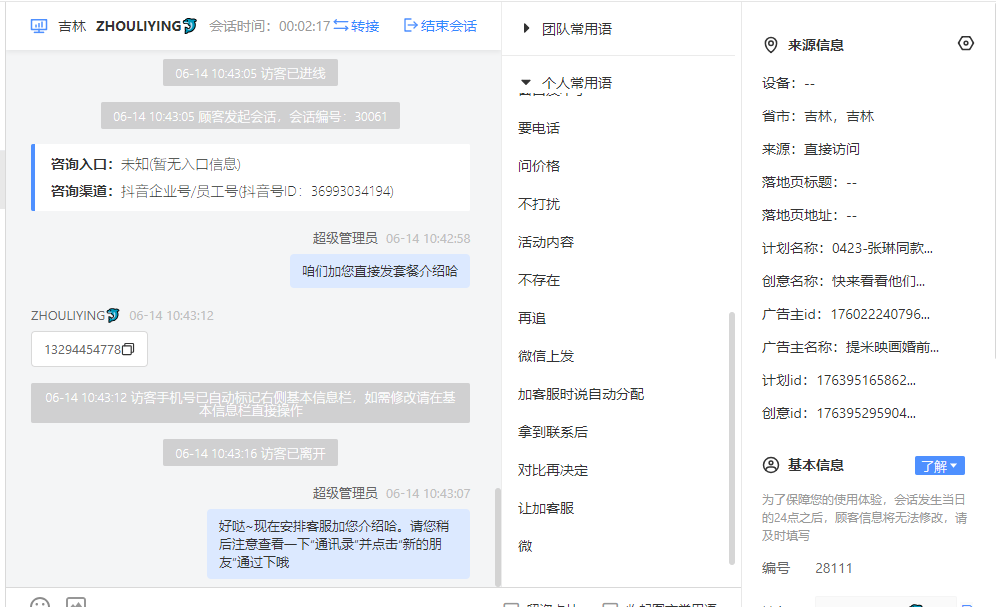Click the 广告主名称 value 提米映画婚前
Screen dimensions: 996x607
892,347
